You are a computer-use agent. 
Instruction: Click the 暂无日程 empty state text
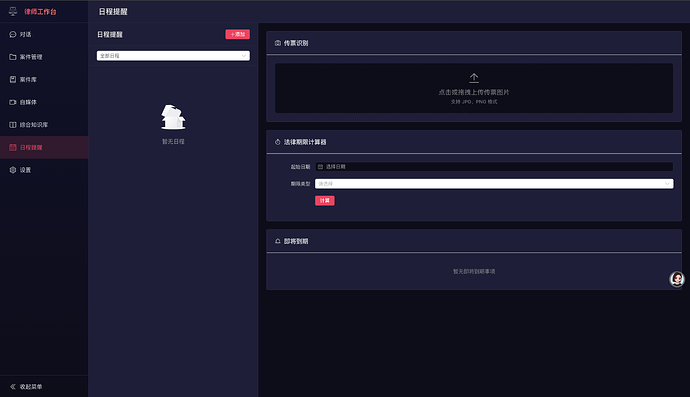click(173, 142)
